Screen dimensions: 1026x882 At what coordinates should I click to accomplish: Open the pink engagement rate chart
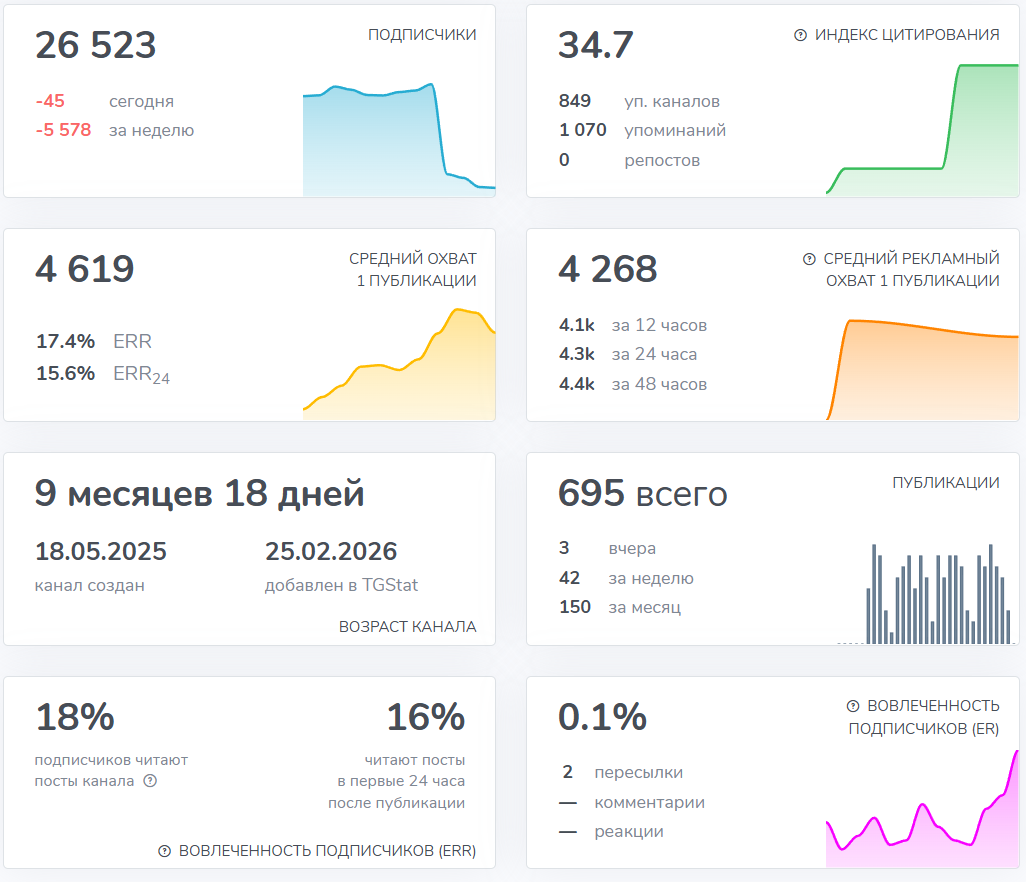(921, 820)
